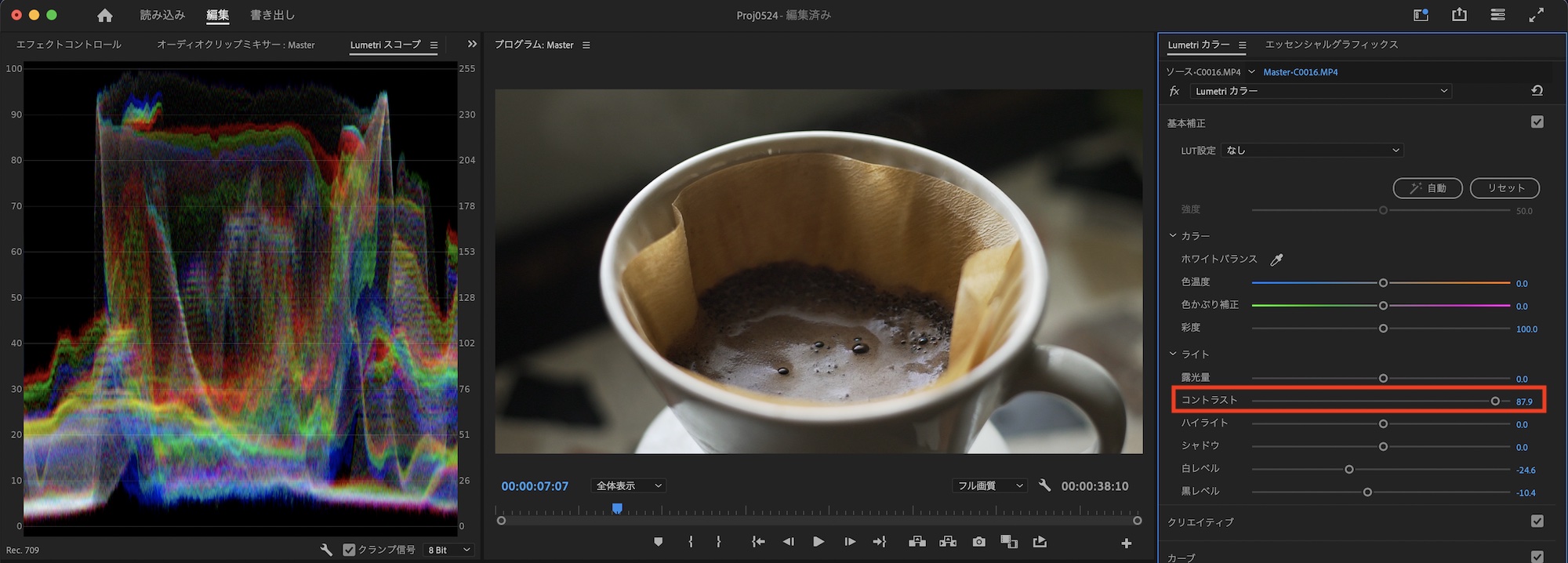Select the white balance eyedropper tool
Viewport: 1568px width, 563px height.
pyautogui.click(x=1276, y=260)
